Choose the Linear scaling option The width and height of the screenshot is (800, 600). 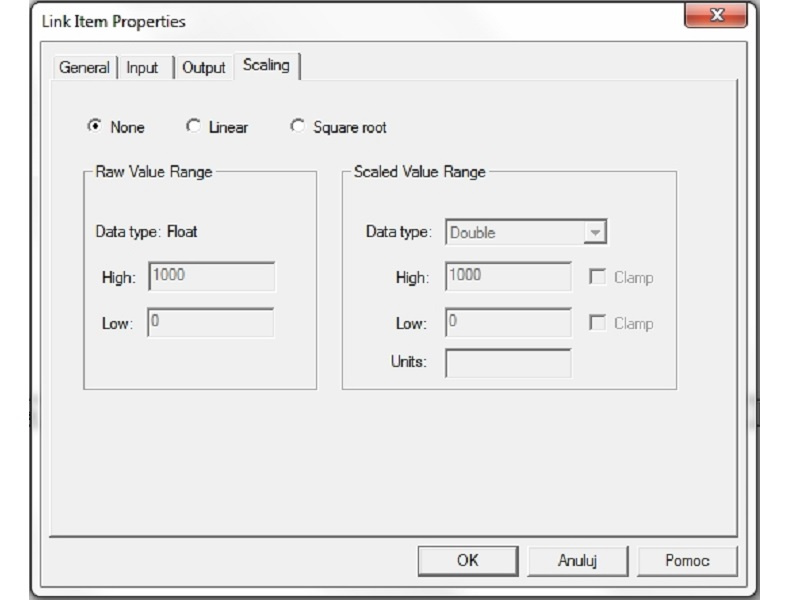pos(194,127)
